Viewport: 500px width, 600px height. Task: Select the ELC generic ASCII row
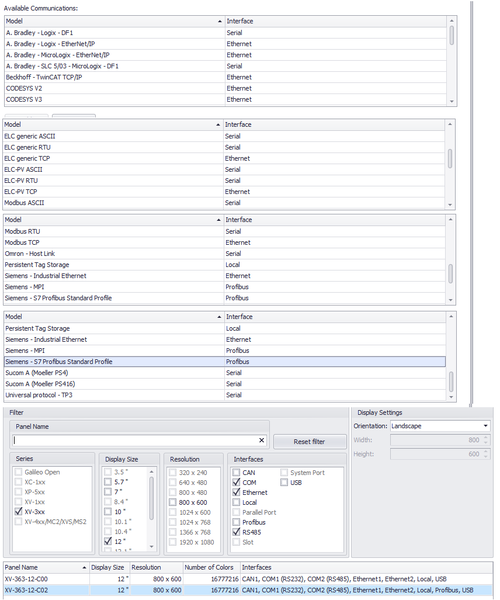coord(224,136)
